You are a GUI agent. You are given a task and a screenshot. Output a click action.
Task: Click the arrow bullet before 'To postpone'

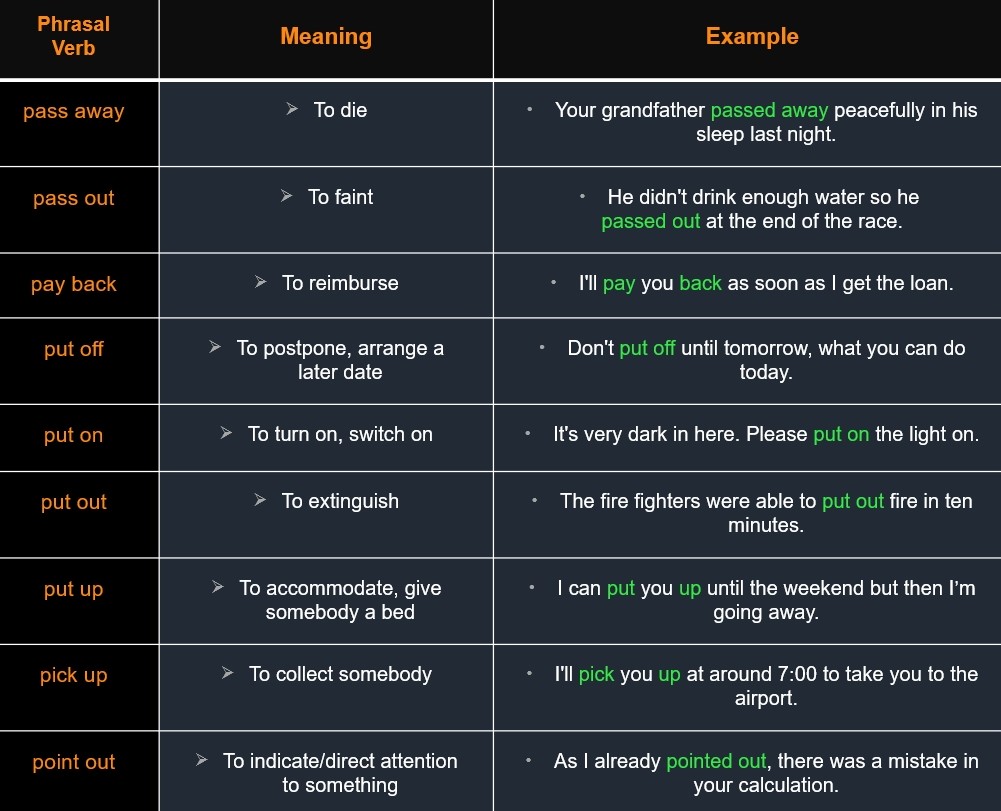[215, 347]
